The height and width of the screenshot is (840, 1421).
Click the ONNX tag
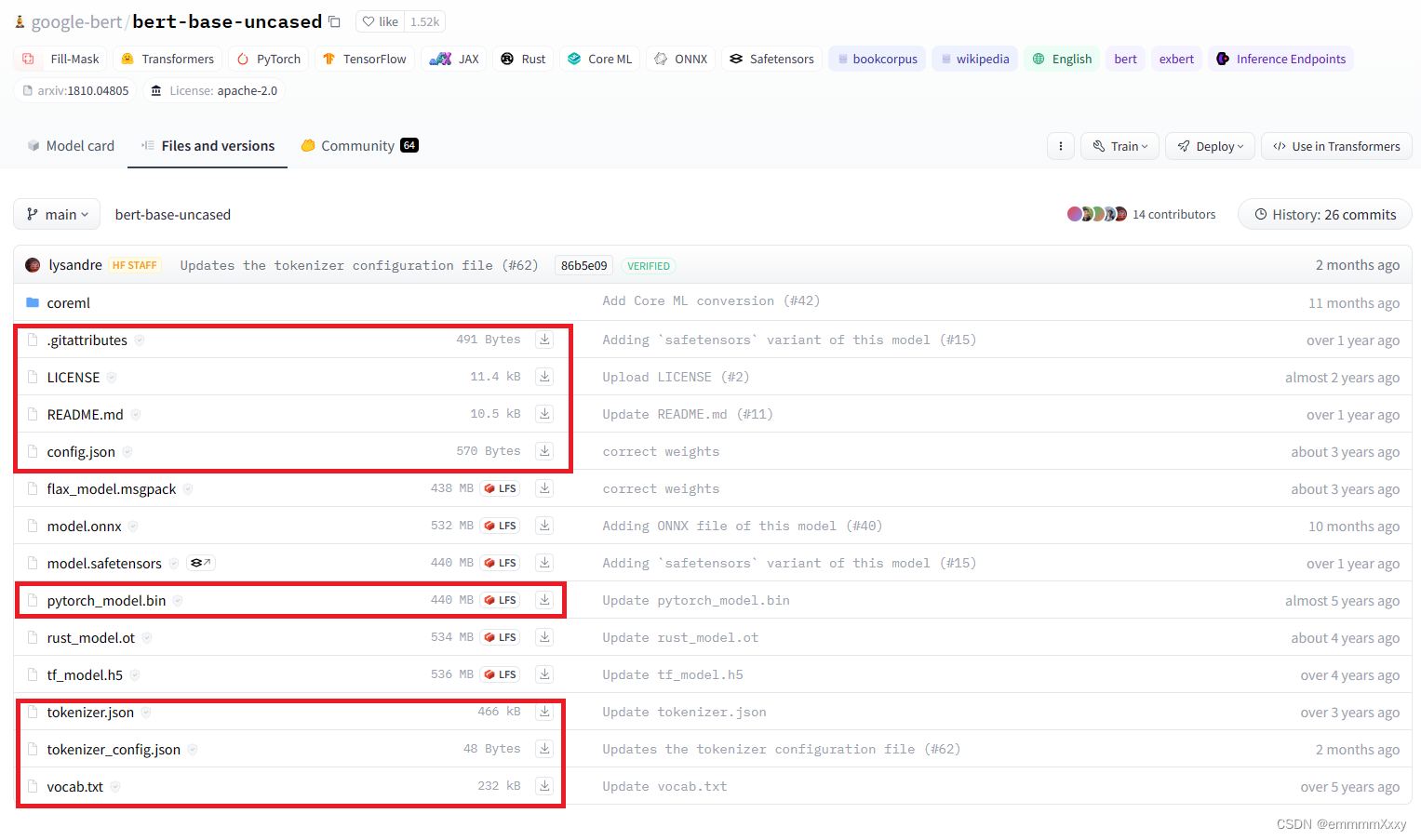click(x=680, y=59)
